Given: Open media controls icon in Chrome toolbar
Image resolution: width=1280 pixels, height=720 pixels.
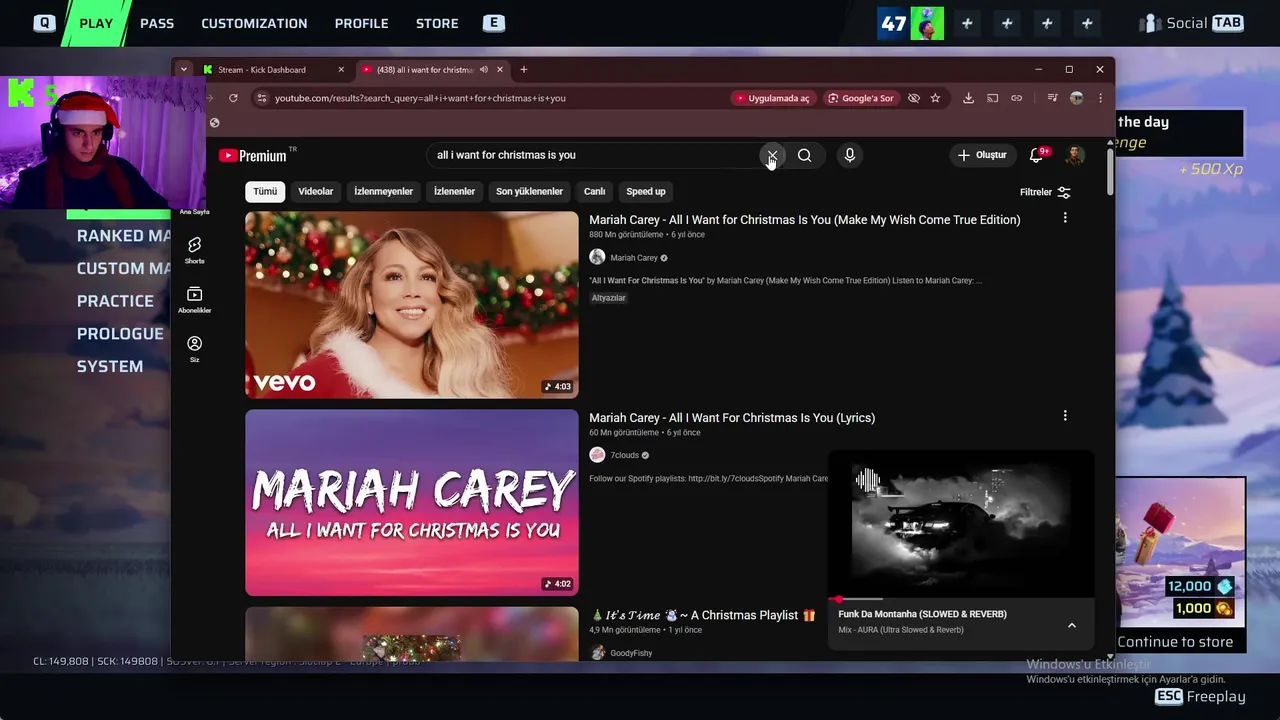Looking at the screenshot, I should point(1052,98).
